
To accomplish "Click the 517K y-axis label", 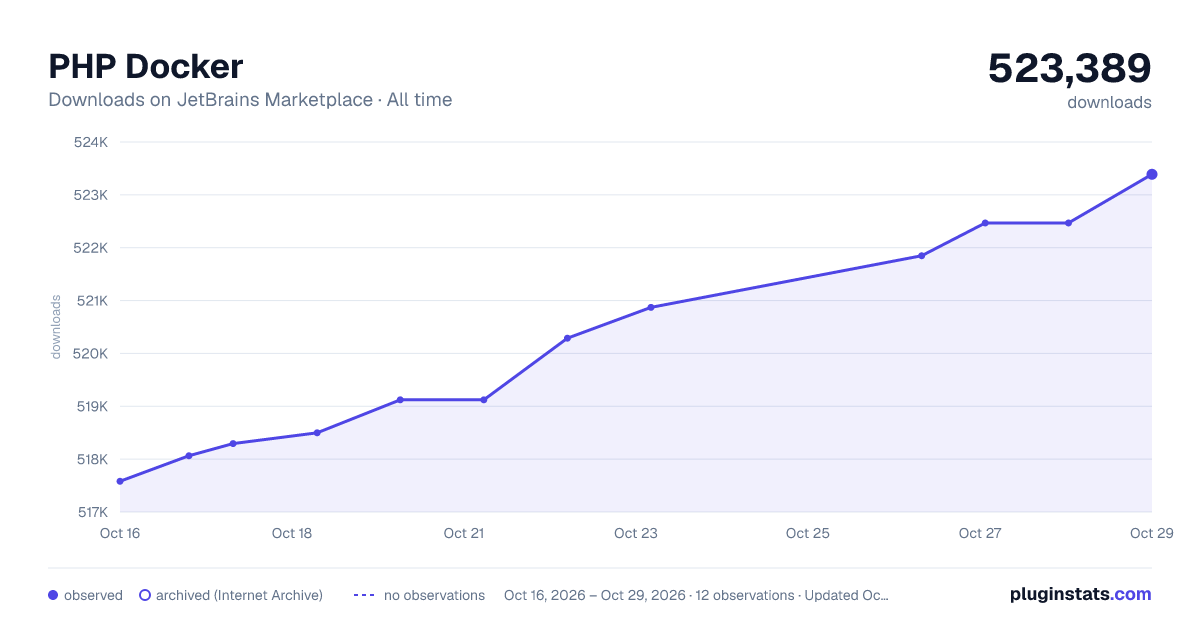I will (91, 512).
